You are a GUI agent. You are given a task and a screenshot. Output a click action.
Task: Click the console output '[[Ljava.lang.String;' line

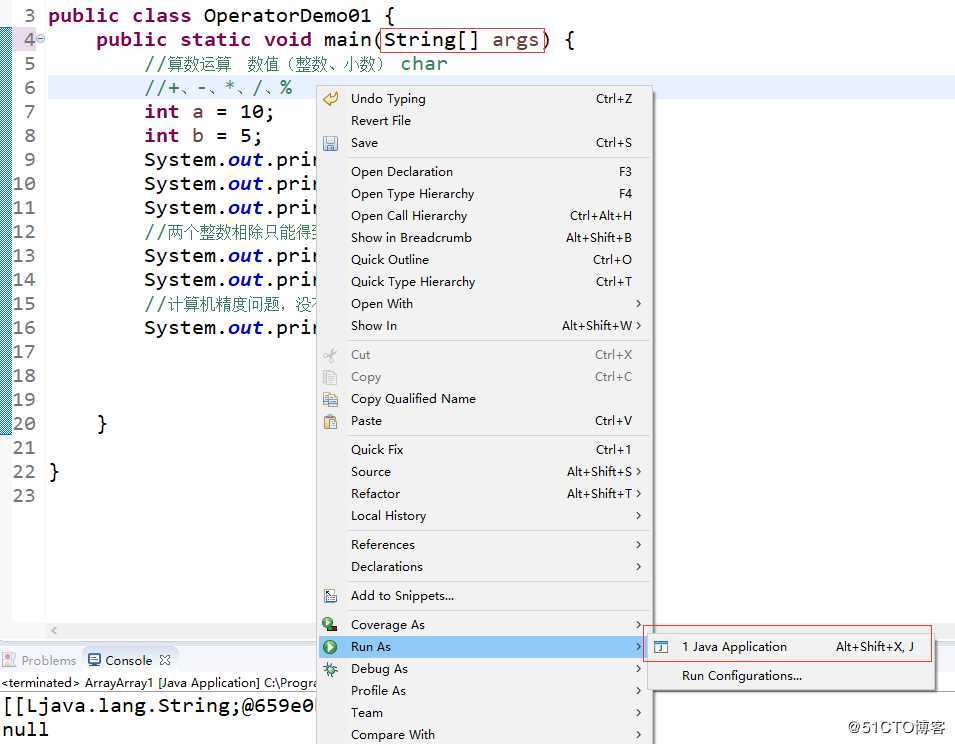click(158, 706)
